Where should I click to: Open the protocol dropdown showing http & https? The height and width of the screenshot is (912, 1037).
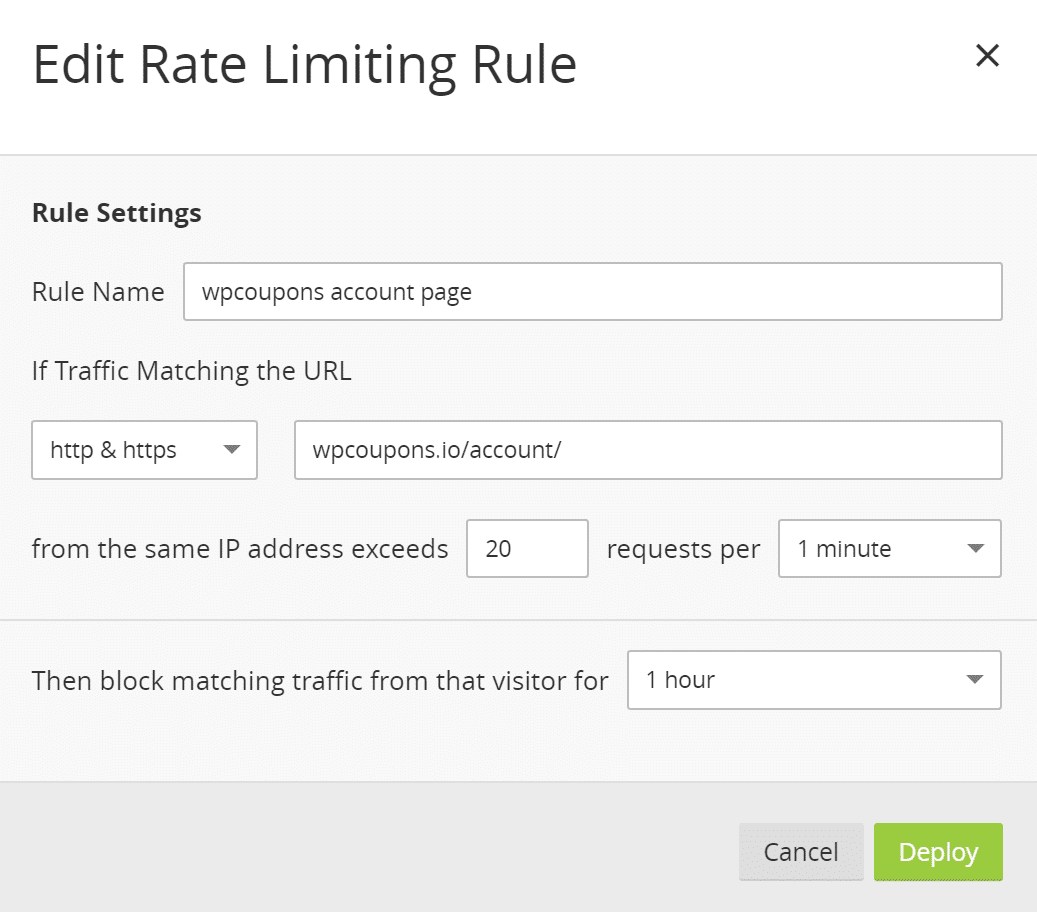[144, 450]
